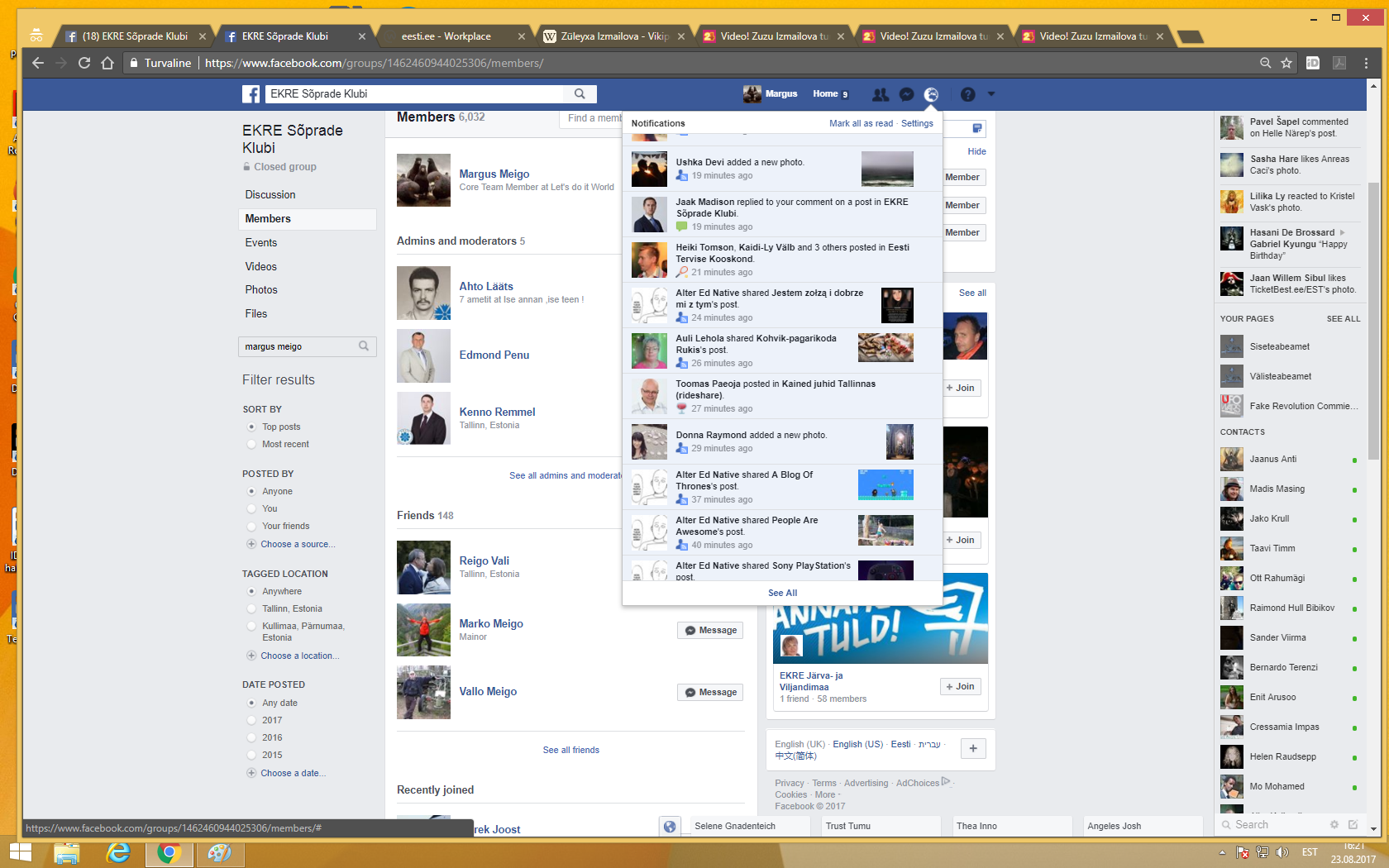Click the Windows Start button
Viewport: 1389px width, 868px height.
(20, 852)
